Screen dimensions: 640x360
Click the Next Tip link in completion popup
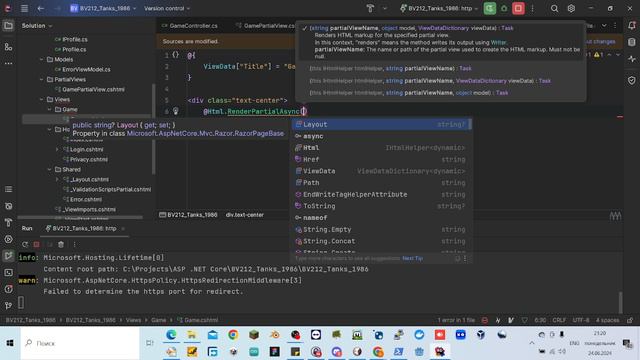[412, 258]
